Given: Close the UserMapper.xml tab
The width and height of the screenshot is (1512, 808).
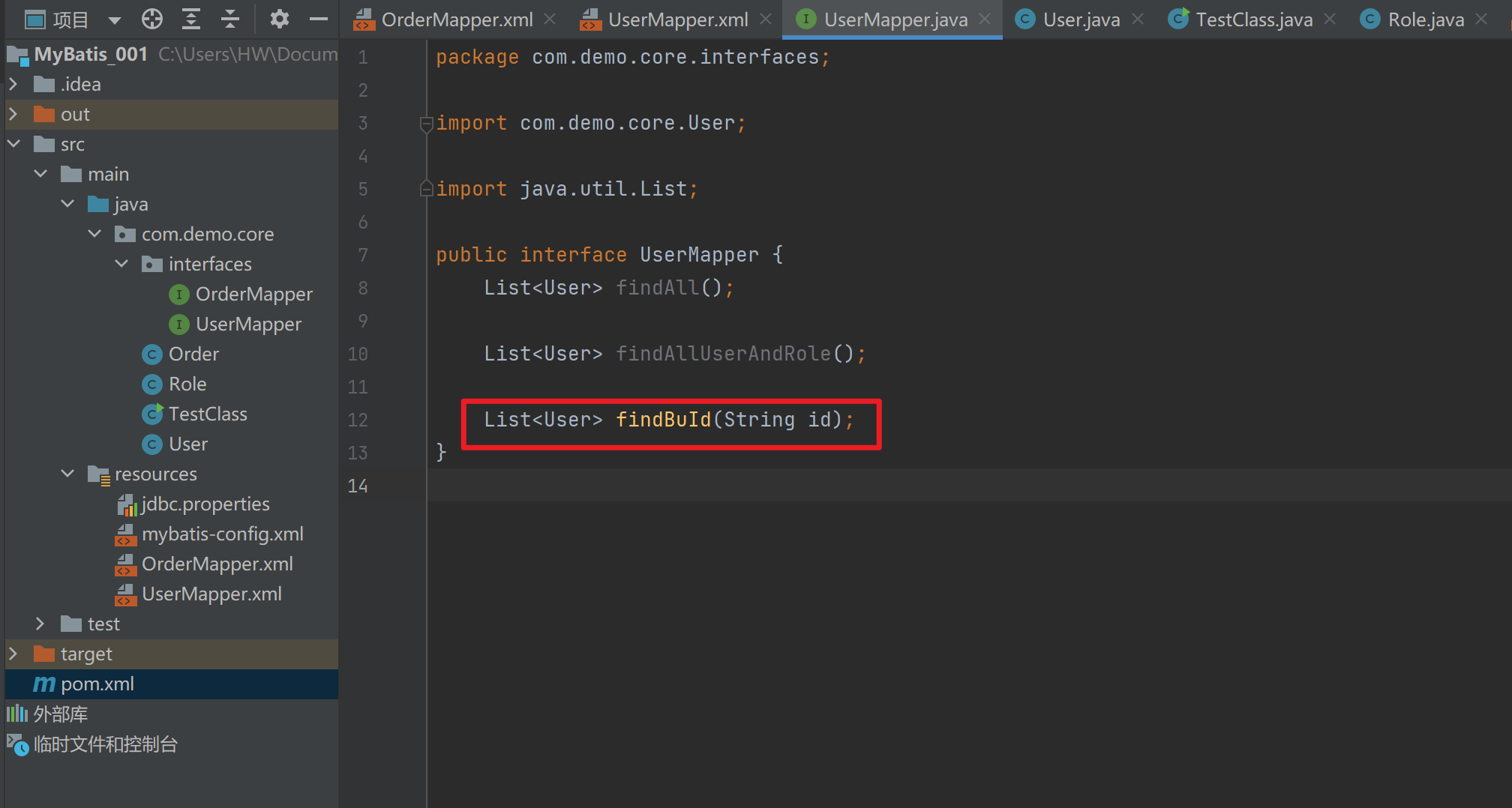Looking at the screenshot, I should tap(766, 19).
